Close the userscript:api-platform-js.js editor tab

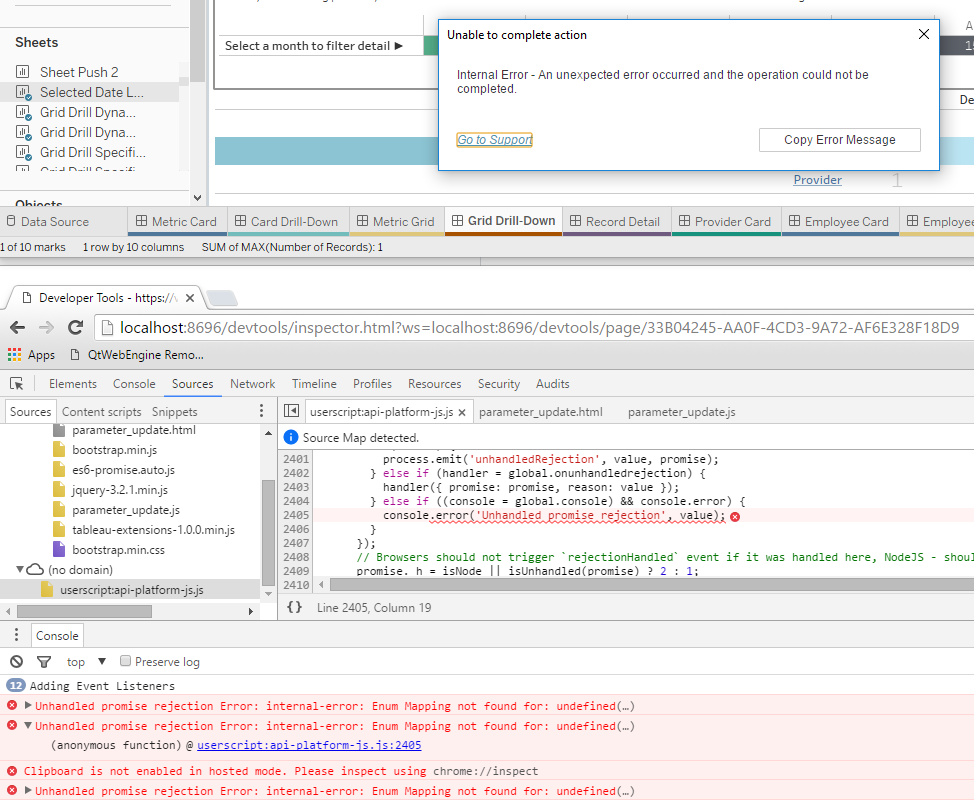[462, 412]
